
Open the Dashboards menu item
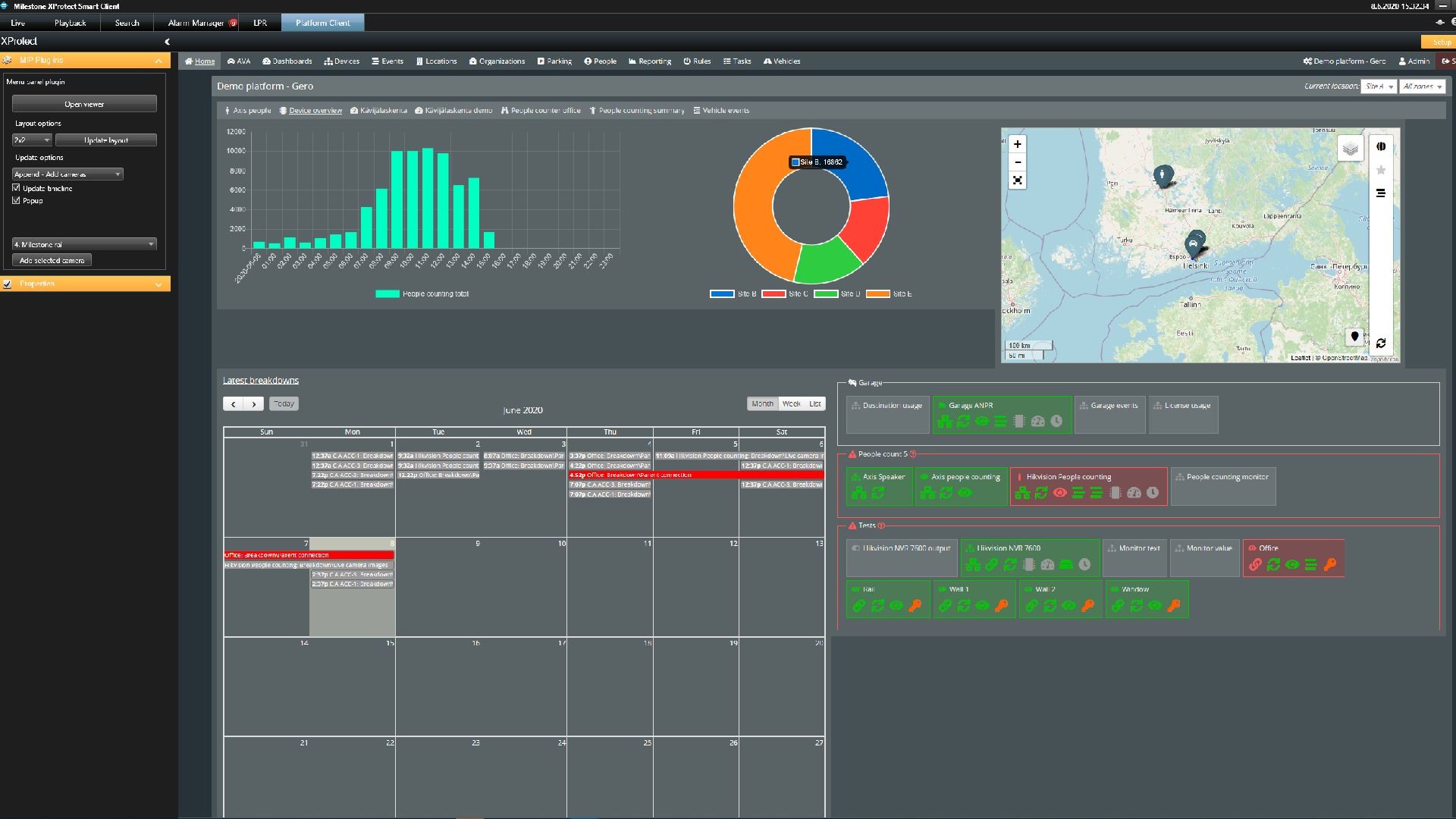[x=287, y=61]
